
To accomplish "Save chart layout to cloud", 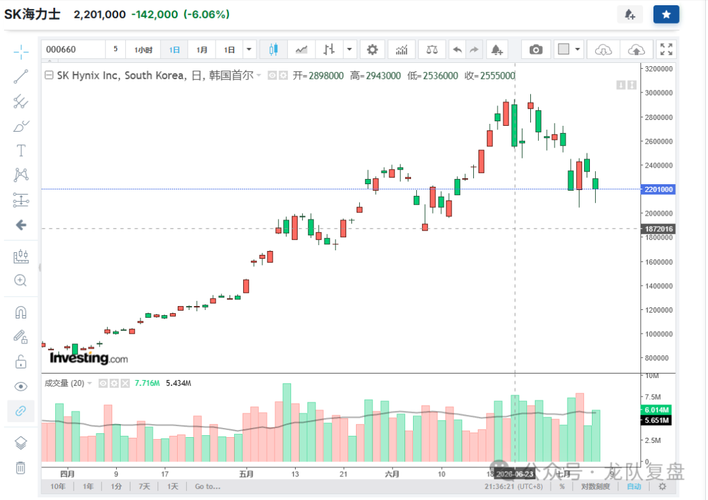I will (x=636, y=50).
